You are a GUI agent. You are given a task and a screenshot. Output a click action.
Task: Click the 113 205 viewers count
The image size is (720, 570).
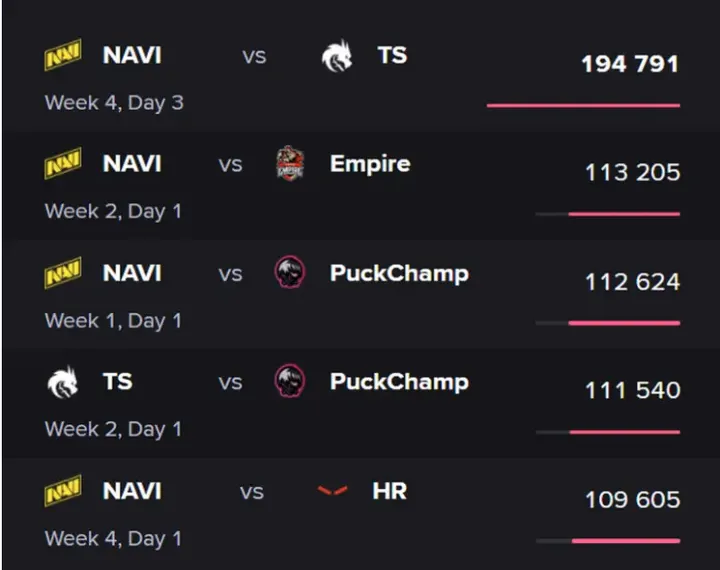tap(633, 173)
